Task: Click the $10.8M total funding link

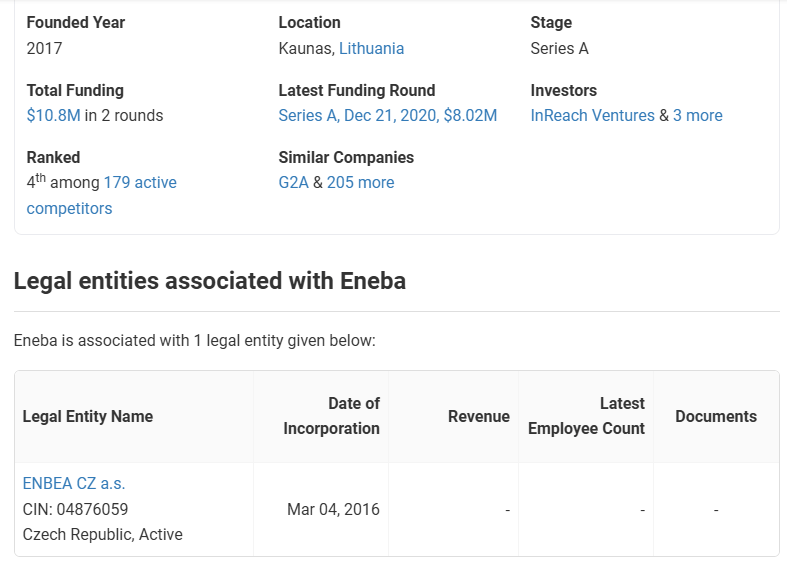Action: point(53,115)
